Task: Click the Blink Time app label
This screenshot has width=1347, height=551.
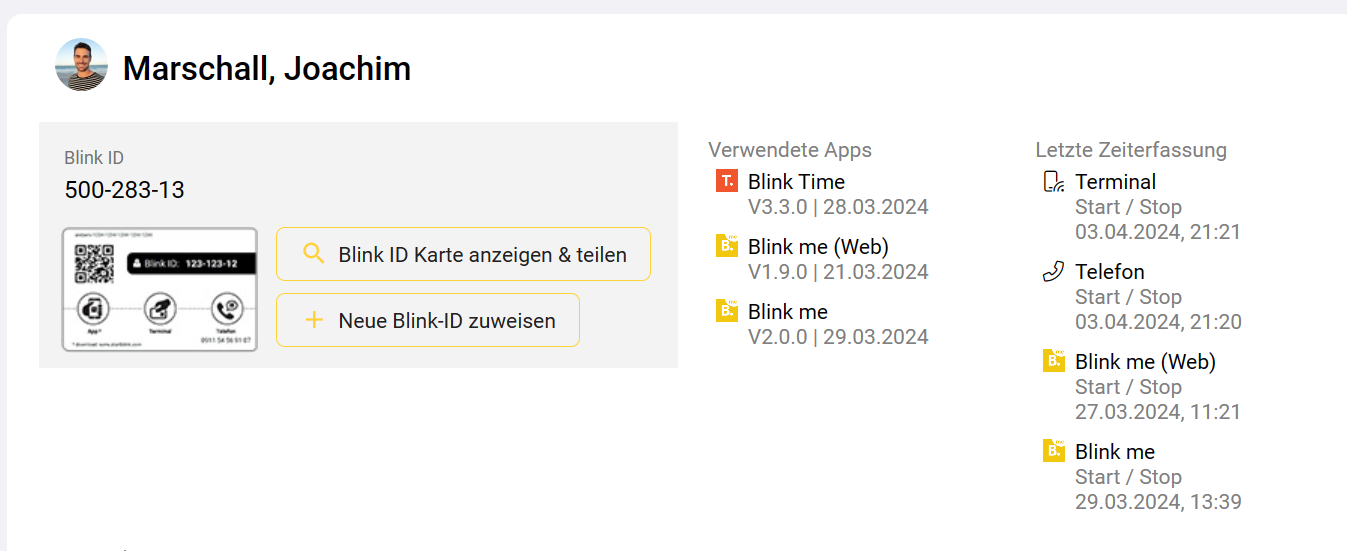Action: click(x=796, y=182)
